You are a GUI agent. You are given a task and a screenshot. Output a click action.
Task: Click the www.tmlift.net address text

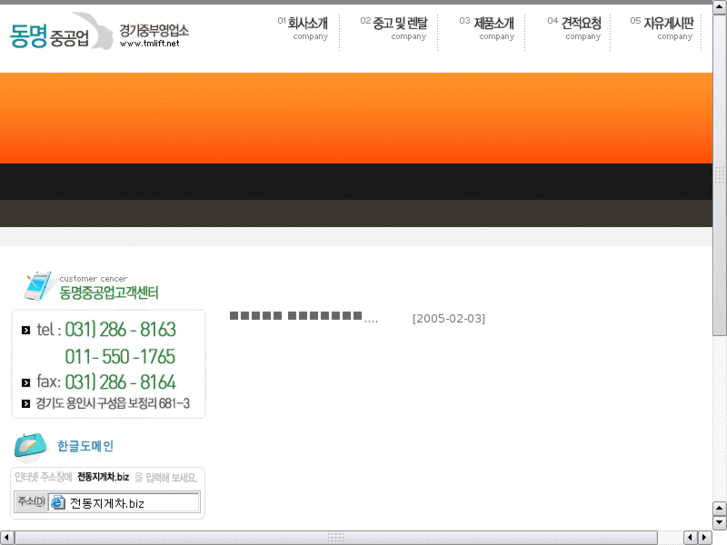click(149, 44)
